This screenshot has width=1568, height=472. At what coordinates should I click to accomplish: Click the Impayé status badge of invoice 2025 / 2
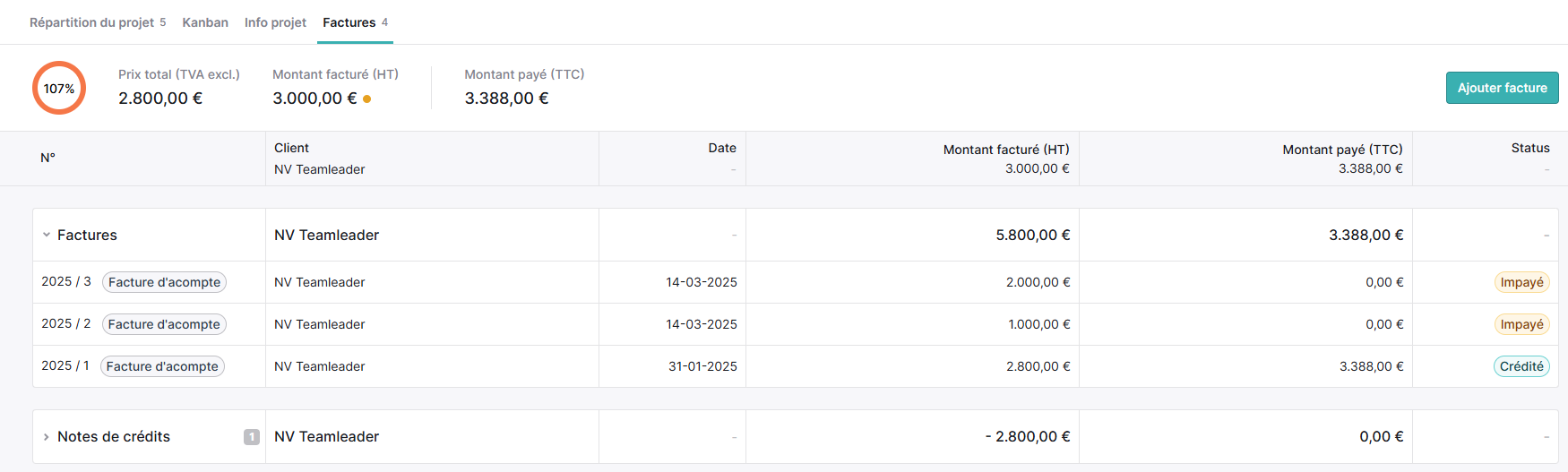(x=1521, y=324)
